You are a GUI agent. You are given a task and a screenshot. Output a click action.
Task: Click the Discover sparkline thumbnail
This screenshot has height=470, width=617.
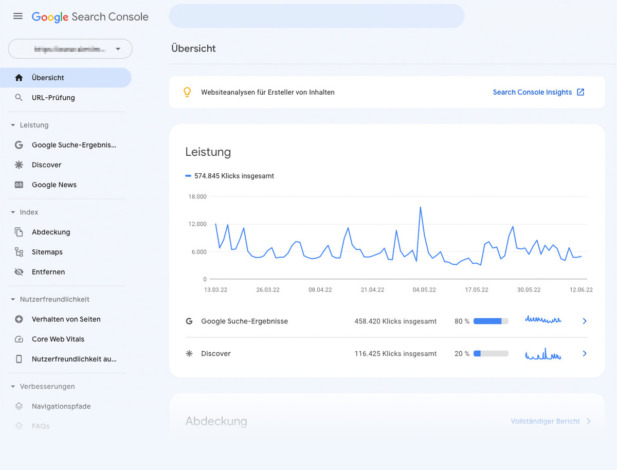tap(543, 354)
